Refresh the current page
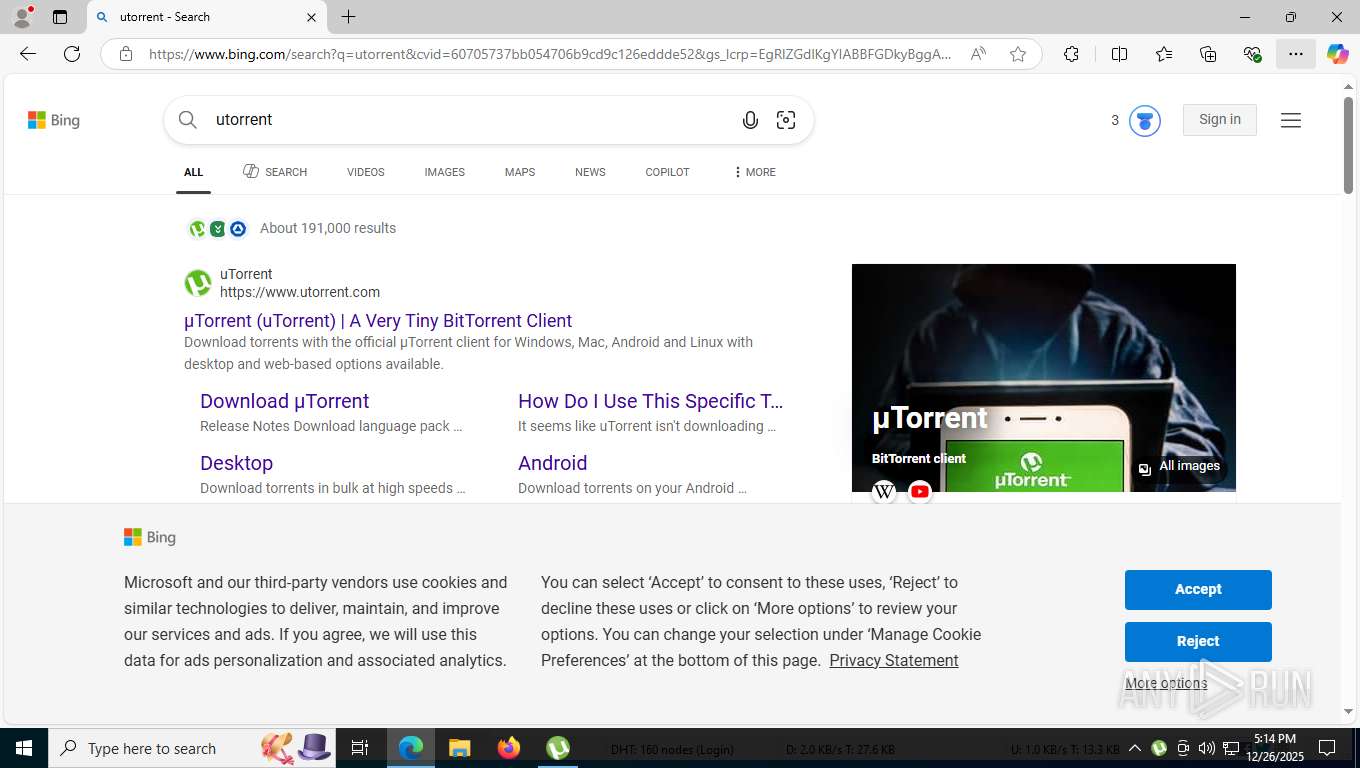 click(72, 54)
